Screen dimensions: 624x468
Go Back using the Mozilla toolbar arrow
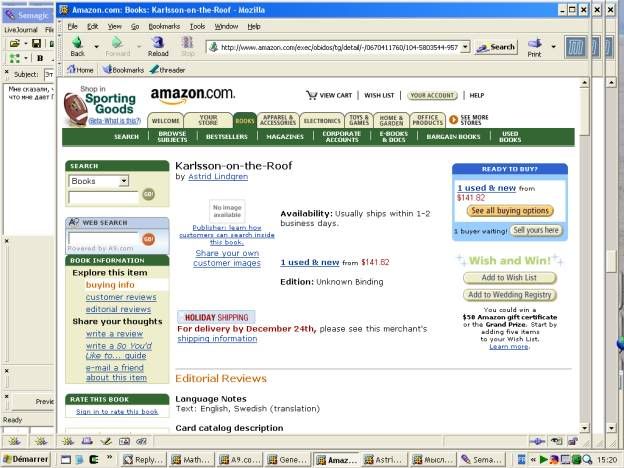[78, 46]
